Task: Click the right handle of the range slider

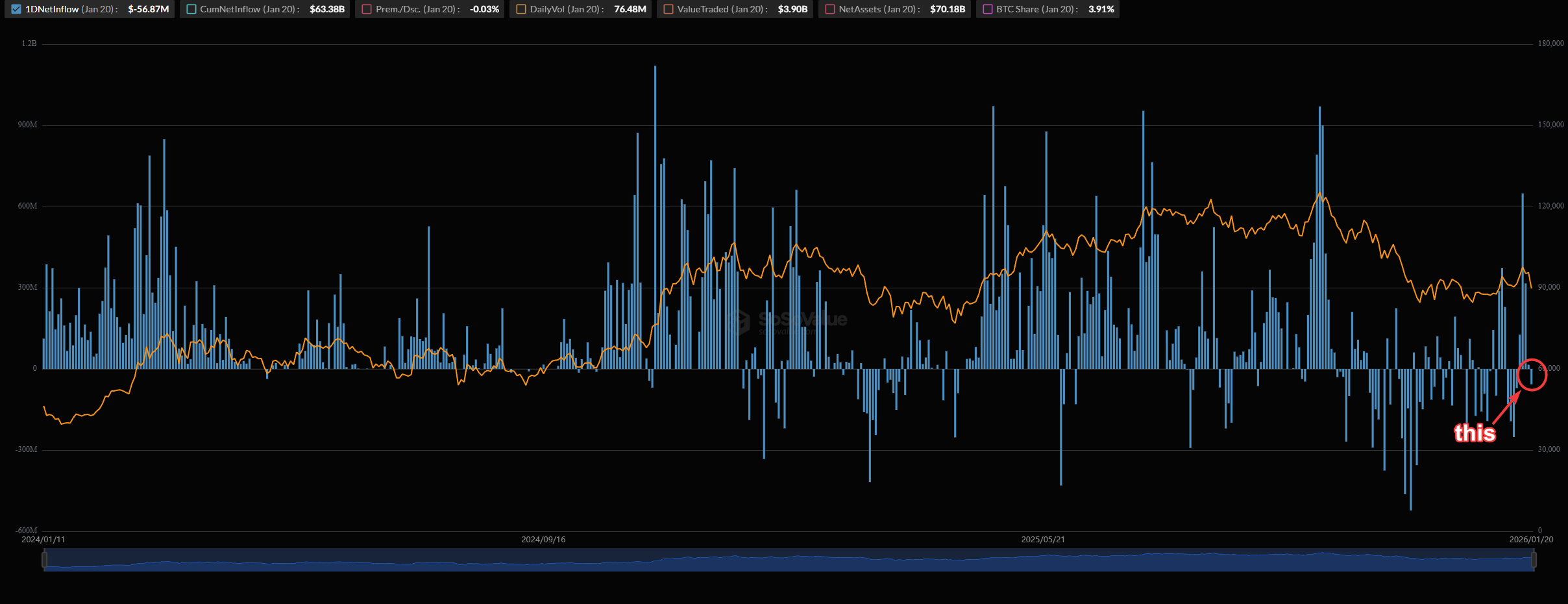Action: coord(1534,559)
